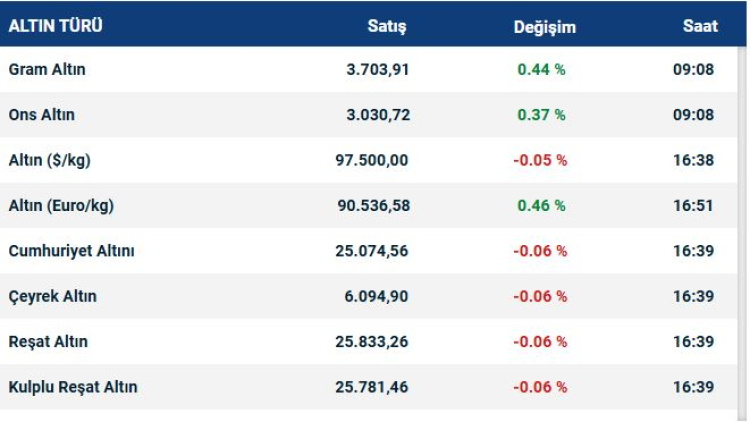
Task: Open the Ons Altın link
Action: [x=42, y=115]
